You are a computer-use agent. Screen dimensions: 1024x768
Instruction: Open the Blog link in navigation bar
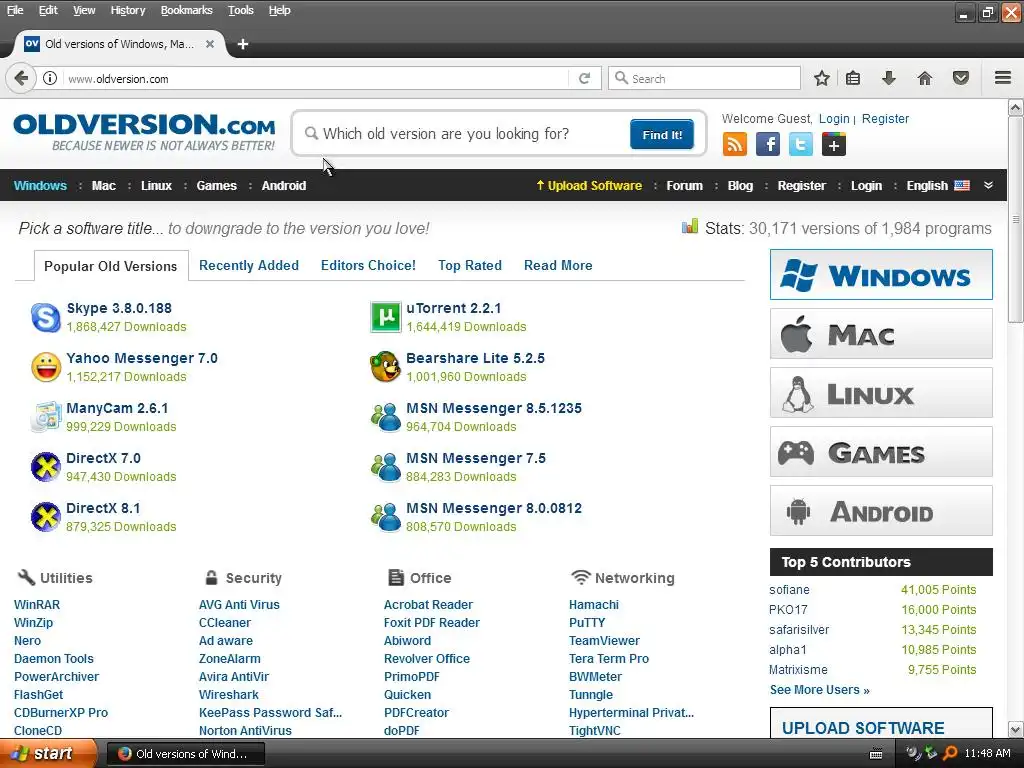[x=740, y=185]
